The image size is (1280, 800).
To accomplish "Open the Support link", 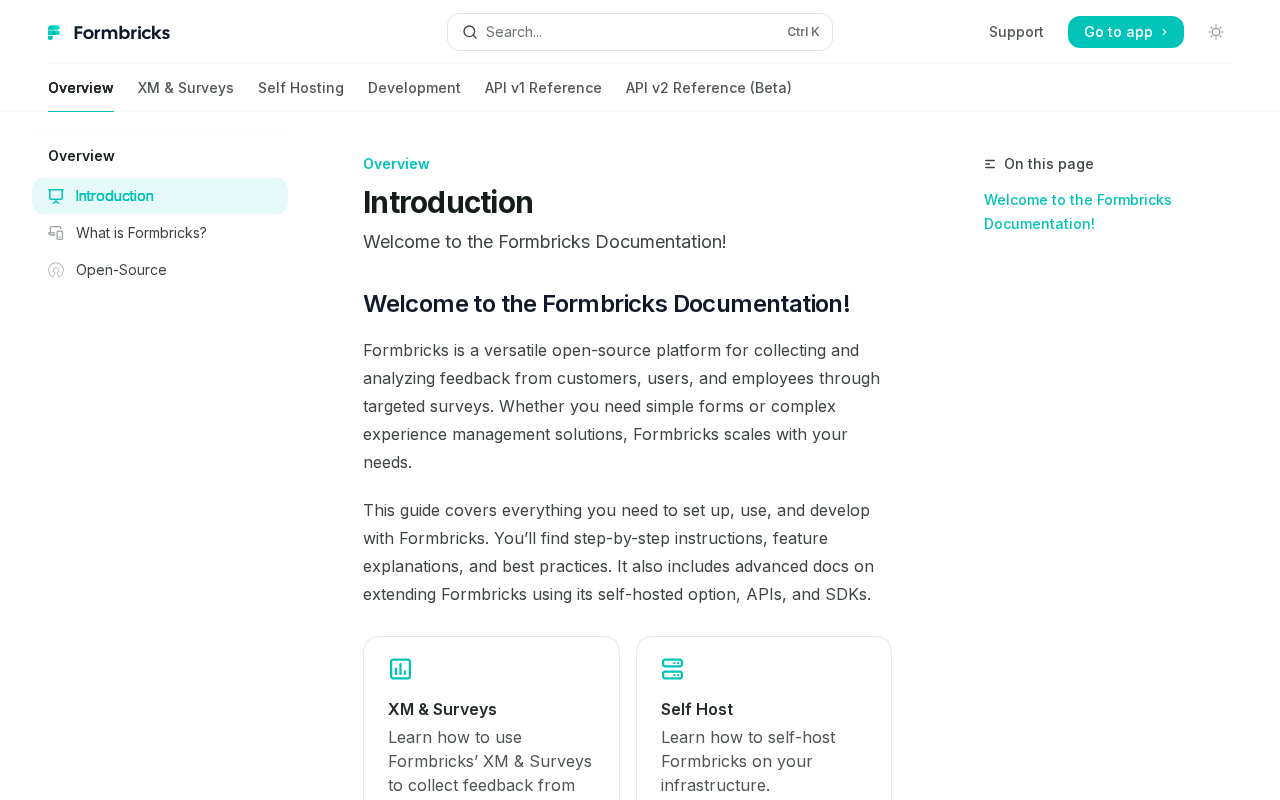I will 1016,32.
